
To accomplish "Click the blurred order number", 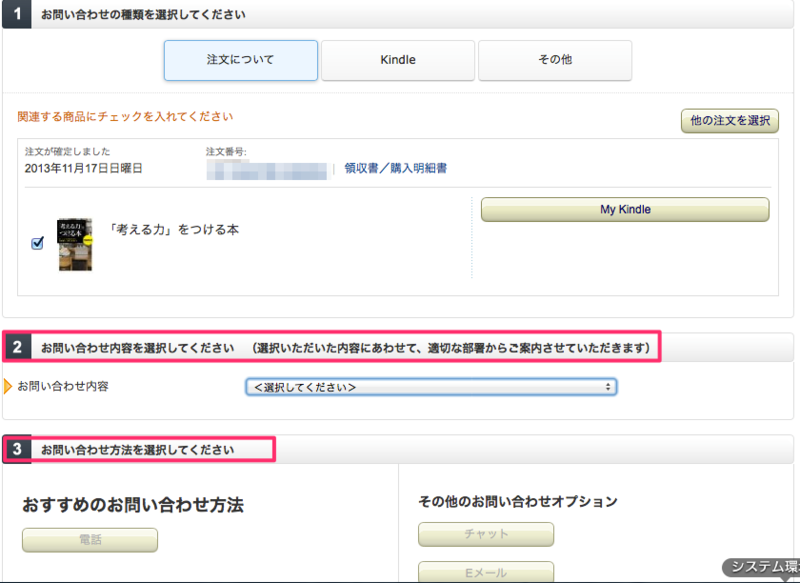I will (267, 170).
